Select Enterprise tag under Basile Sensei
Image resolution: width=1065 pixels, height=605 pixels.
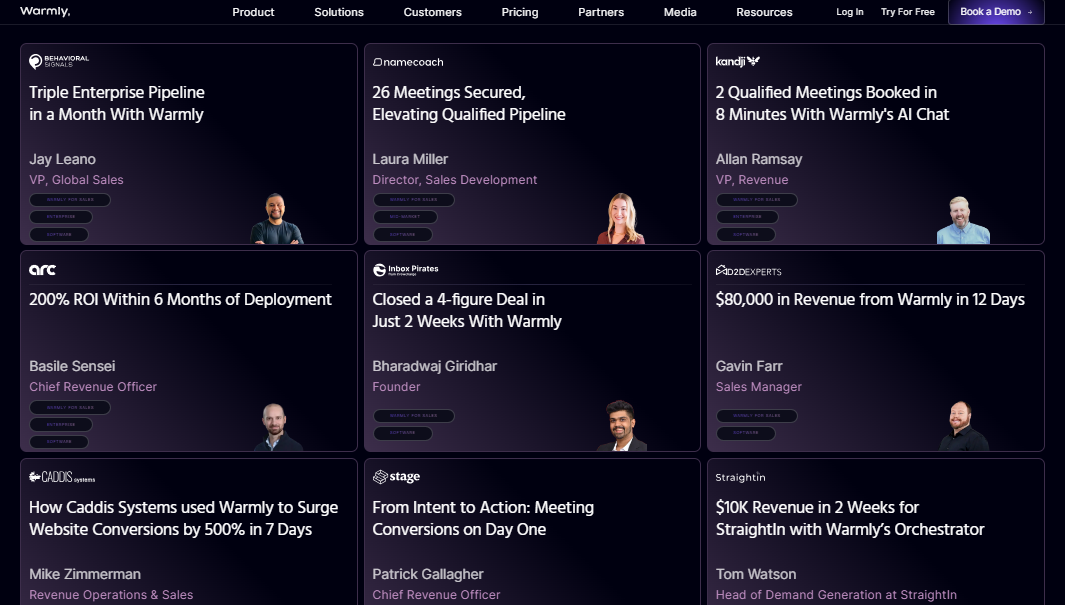click(x=60, y=424)
